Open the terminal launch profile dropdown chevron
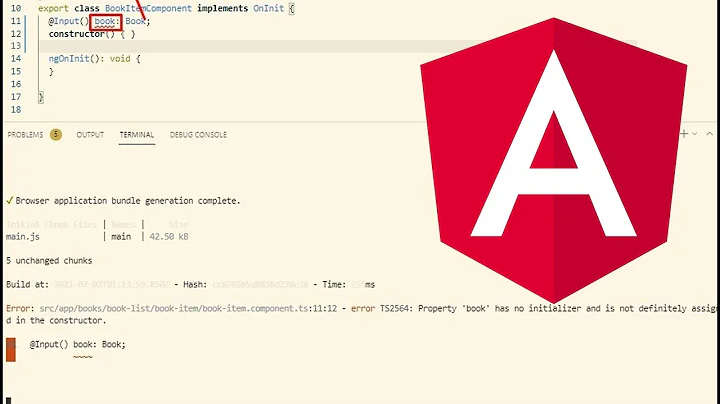The height and width of the screenshot is (404, 720). 694,134
